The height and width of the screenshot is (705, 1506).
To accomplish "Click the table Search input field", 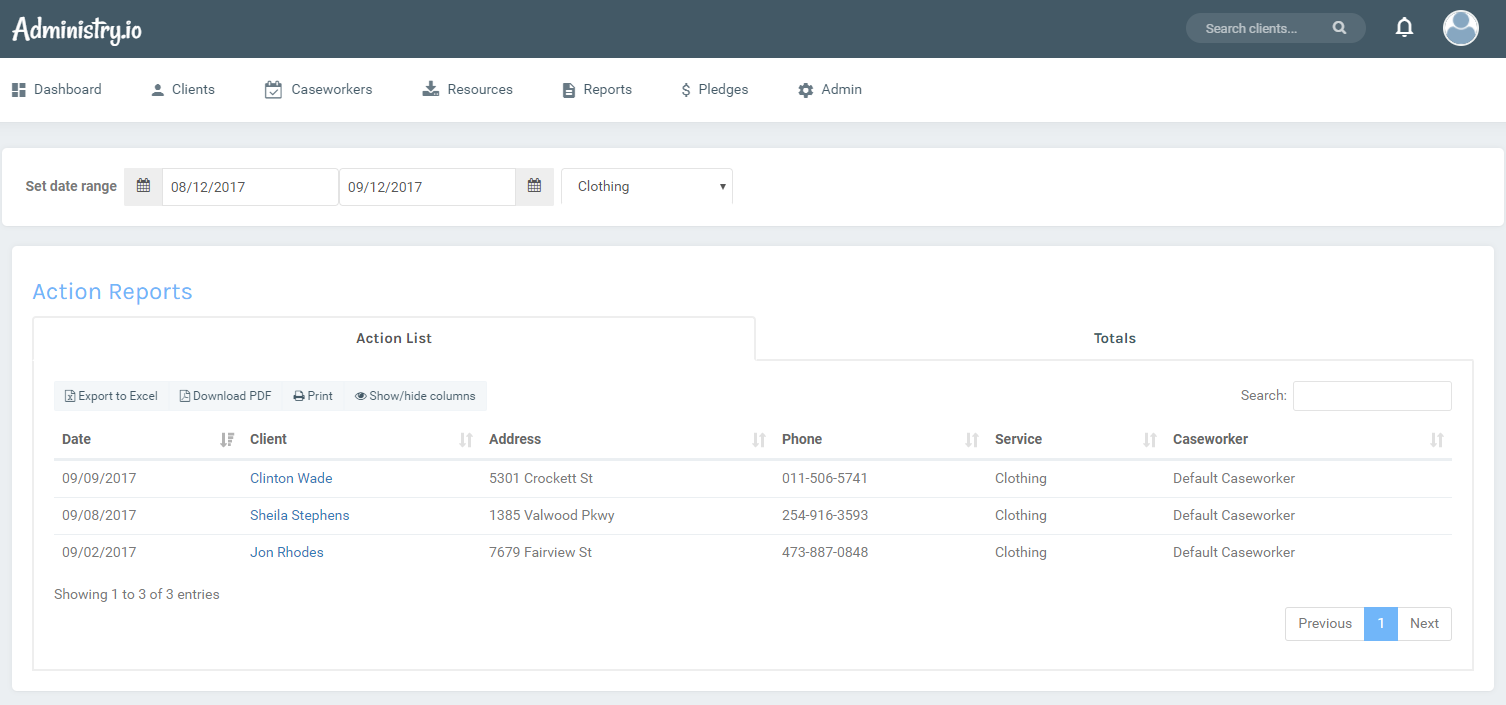I will click(1371, 396).
